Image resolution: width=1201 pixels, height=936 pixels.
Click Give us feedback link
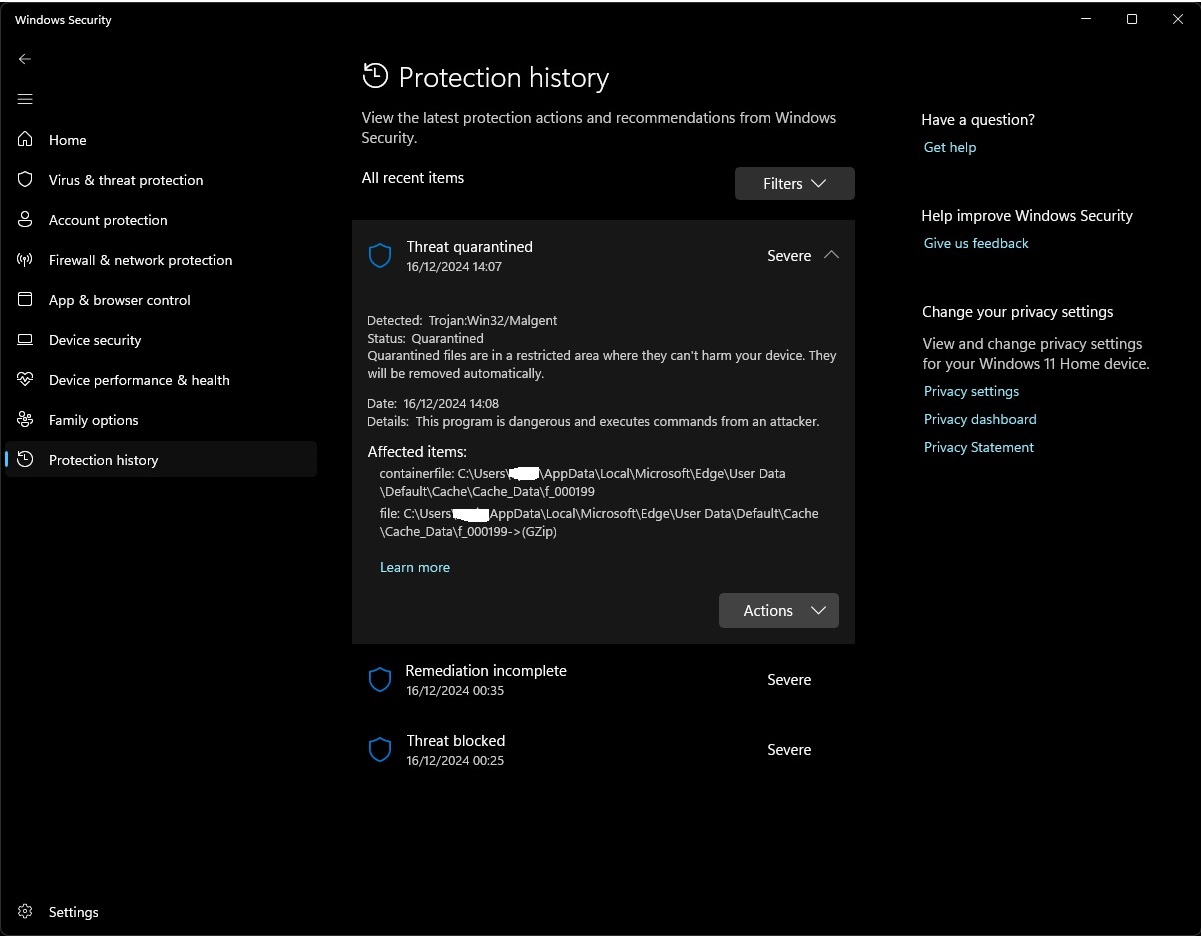pyautogui.click(x=976, y=243)
